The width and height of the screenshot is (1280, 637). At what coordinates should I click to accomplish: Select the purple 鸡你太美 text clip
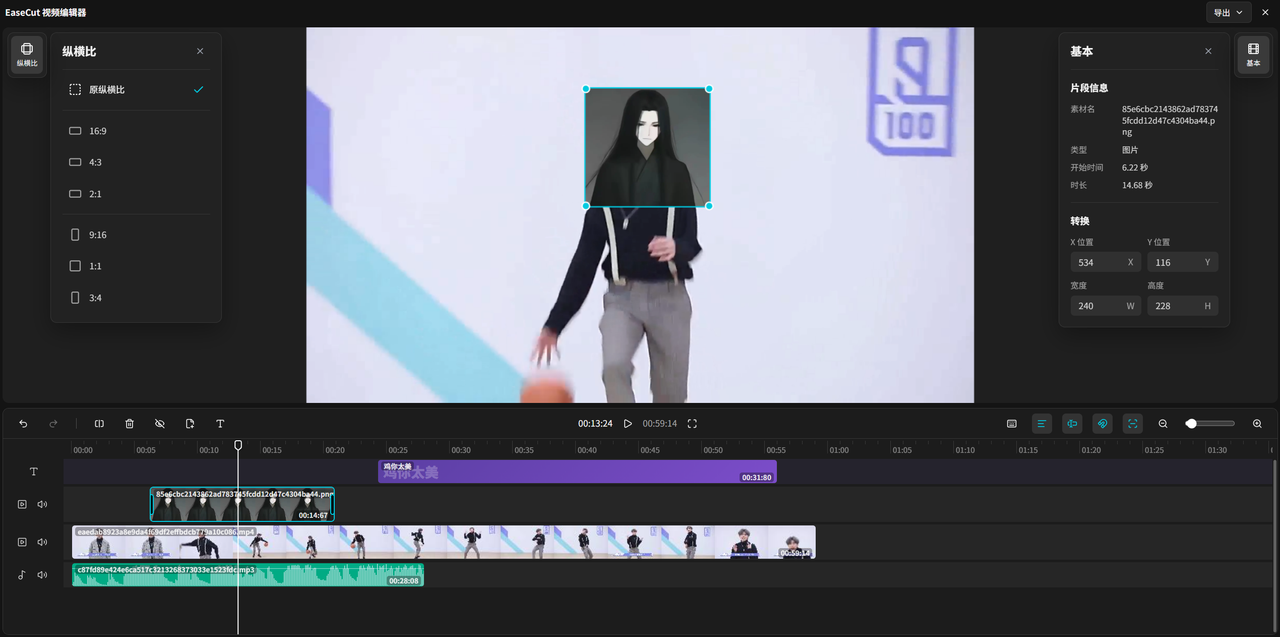tap(577, 471)
